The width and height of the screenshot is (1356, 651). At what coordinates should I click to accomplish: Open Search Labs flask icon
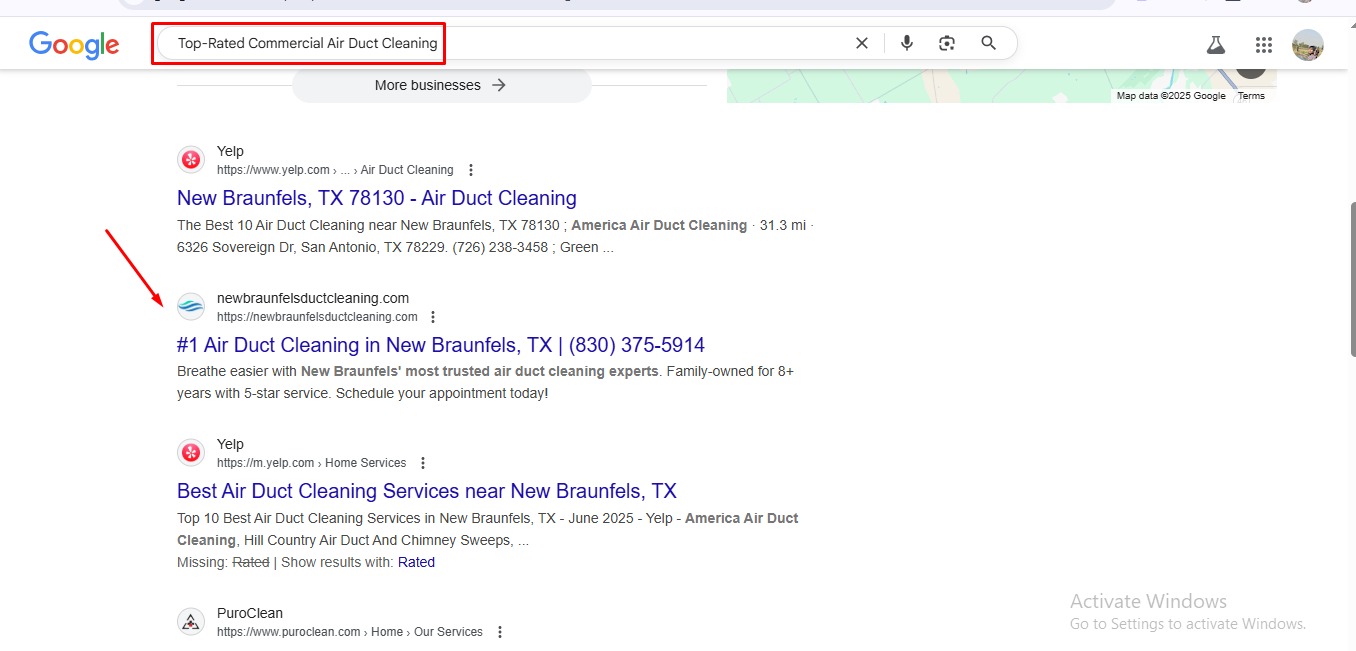[x=1215, y=45]
